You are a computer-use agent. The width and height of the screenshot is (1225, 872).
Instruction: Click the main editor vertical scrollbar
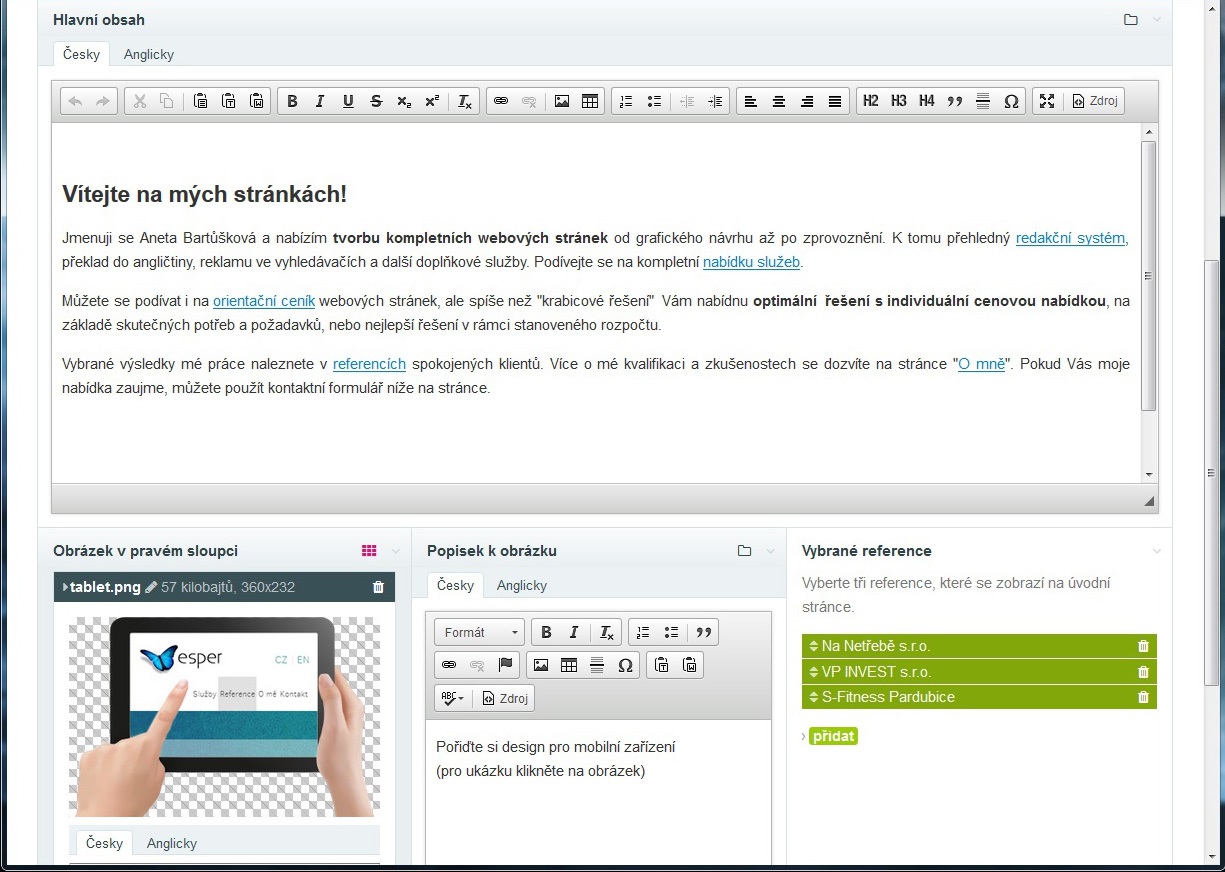(x=1148, y=275)
